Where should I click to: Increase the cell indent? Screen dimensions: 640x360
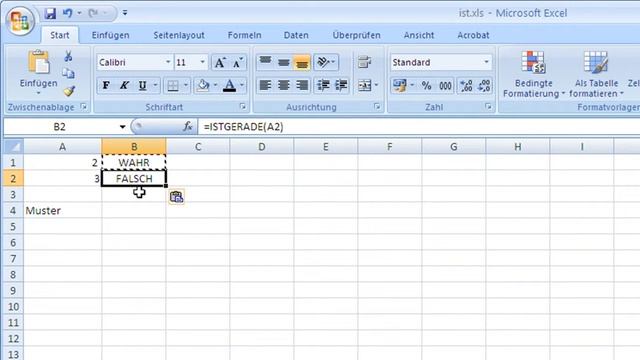(341, 85)
